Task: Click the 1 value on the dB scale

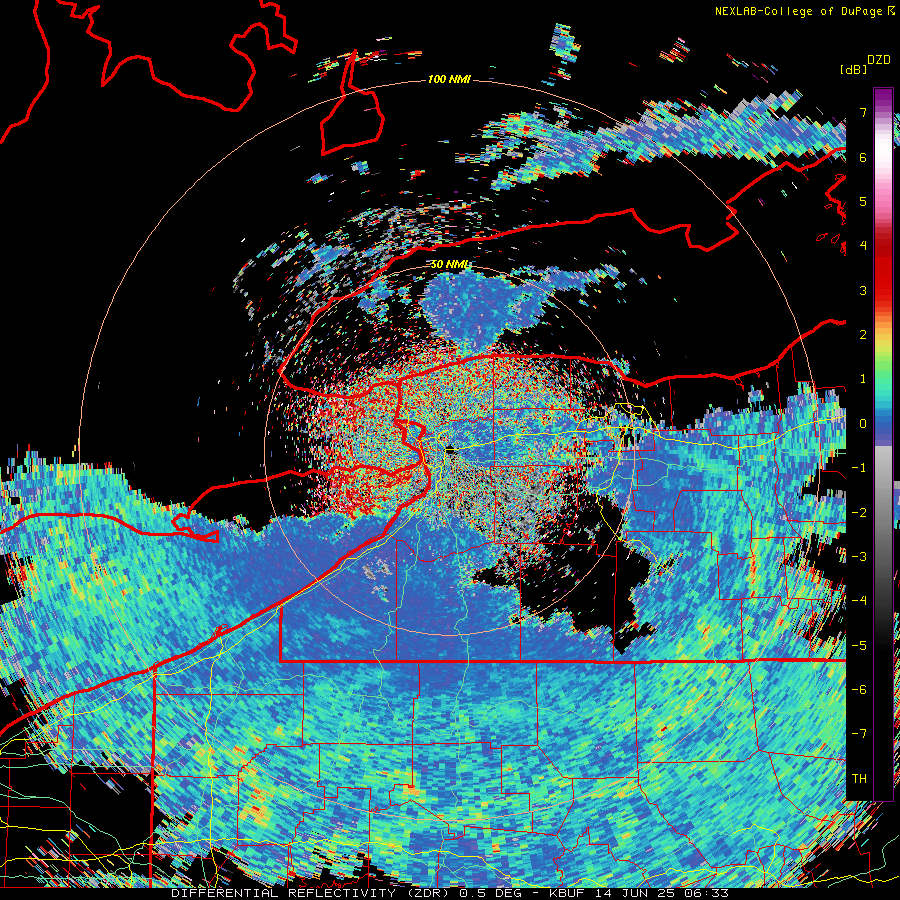Action: [863, 379]
